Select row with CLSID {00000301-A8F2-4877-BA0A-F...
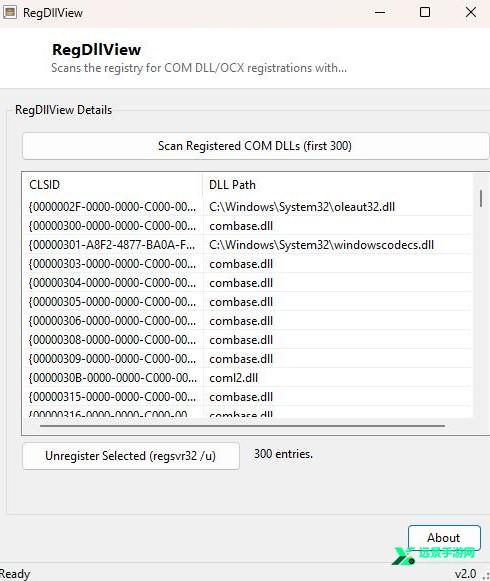The height and width of the screenshot is (581, 490). (247, 245)
